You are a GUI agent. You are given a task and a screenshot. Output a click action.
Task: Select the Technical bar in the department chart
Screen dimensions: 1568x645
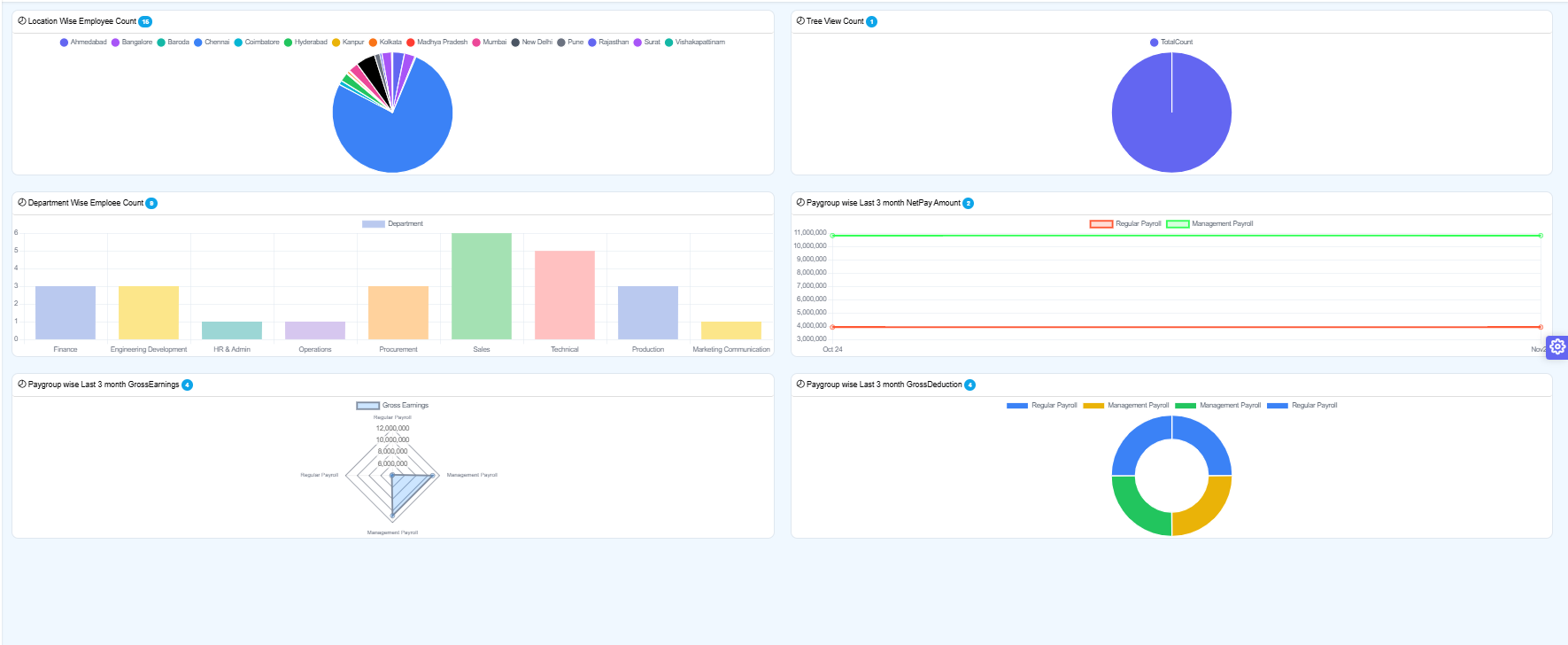coord(564,294)
